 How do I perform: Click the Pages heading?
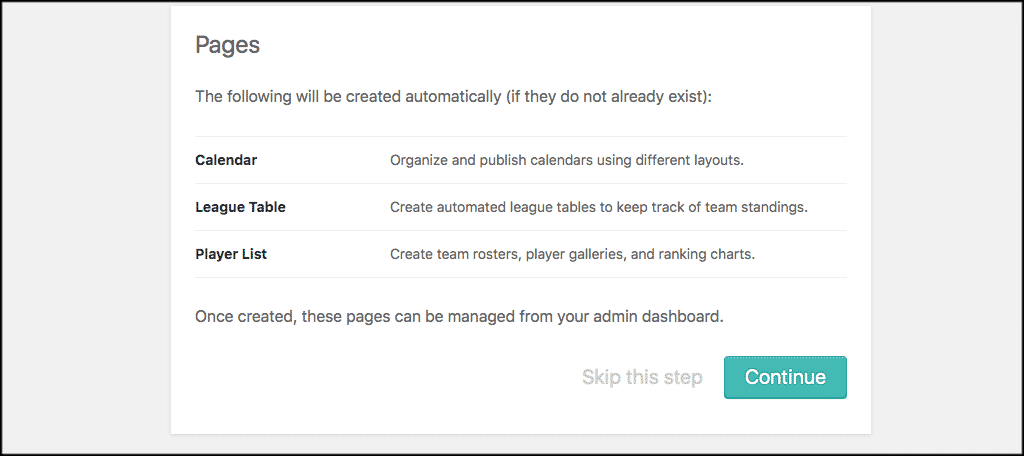(x=227, y=45)
